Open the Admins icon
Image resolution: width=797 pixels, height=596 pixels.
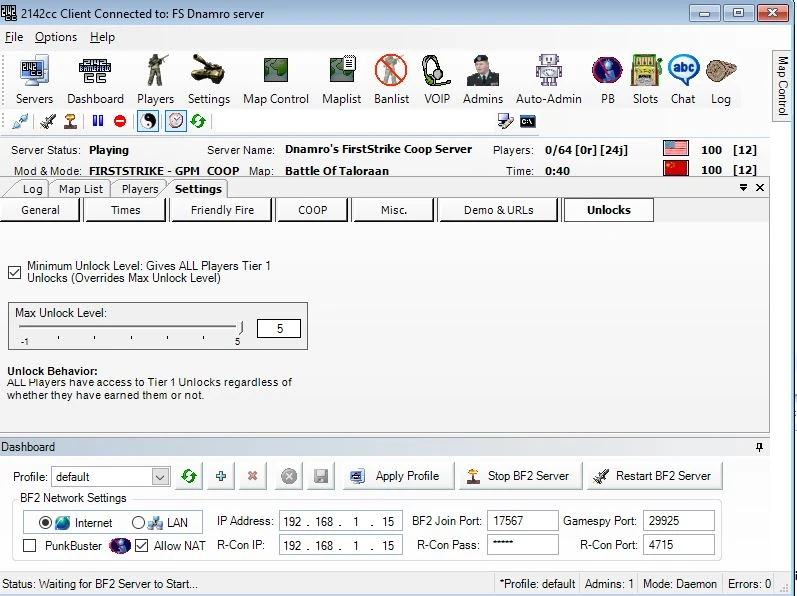[x=482, y=80]
